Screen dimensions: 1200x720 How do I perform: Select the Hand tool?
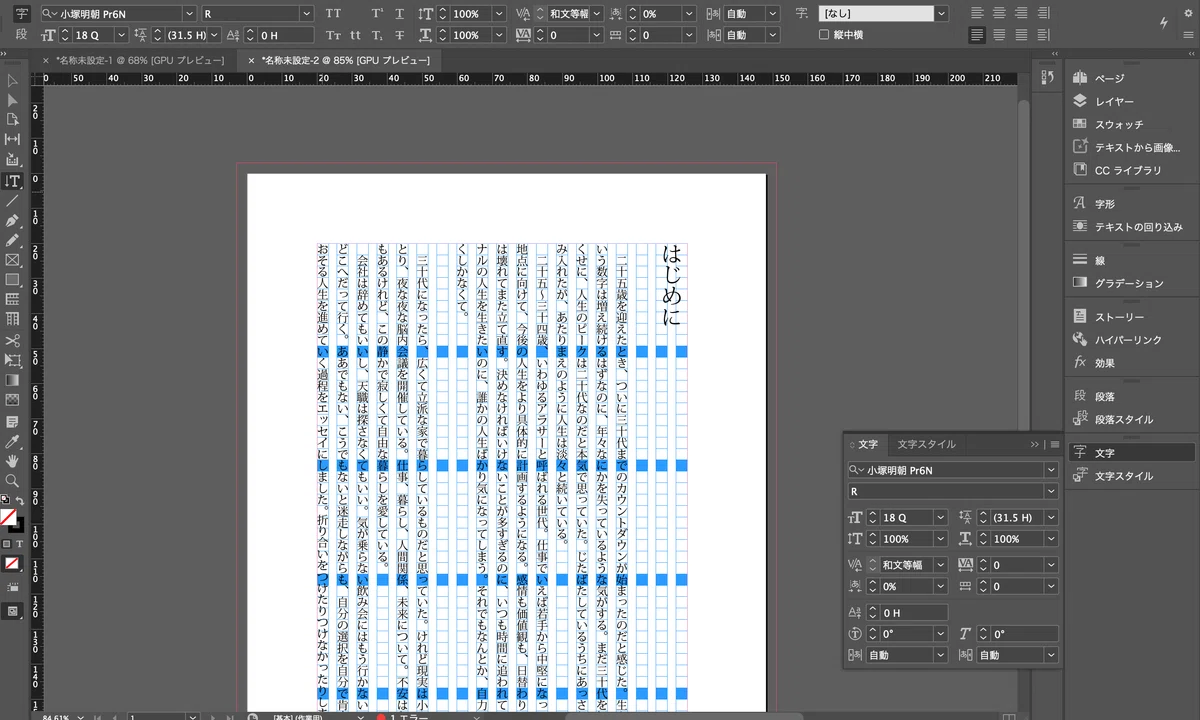pos(12,461)
